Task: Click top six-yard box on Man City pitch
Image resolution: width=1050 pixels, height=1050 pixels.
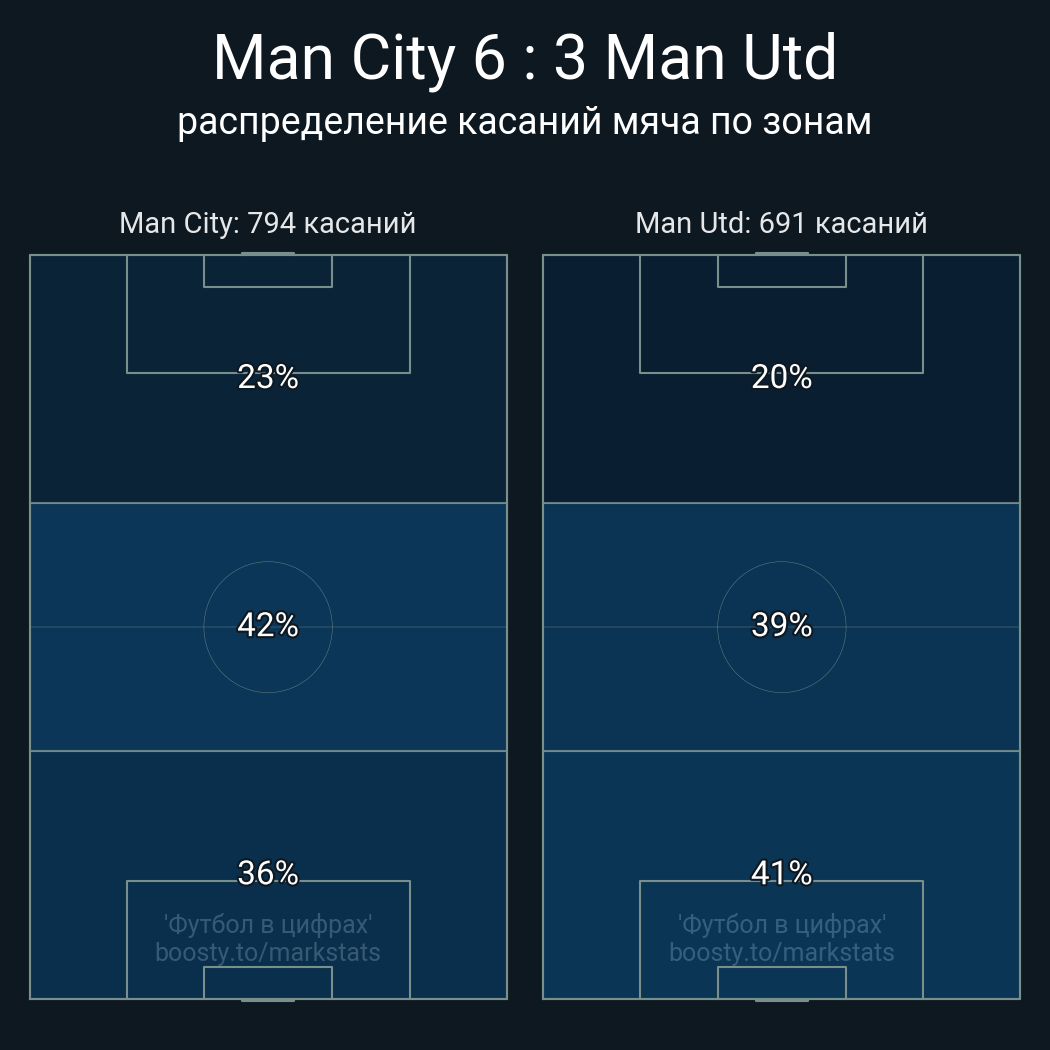Action: (x=268, y=271)
